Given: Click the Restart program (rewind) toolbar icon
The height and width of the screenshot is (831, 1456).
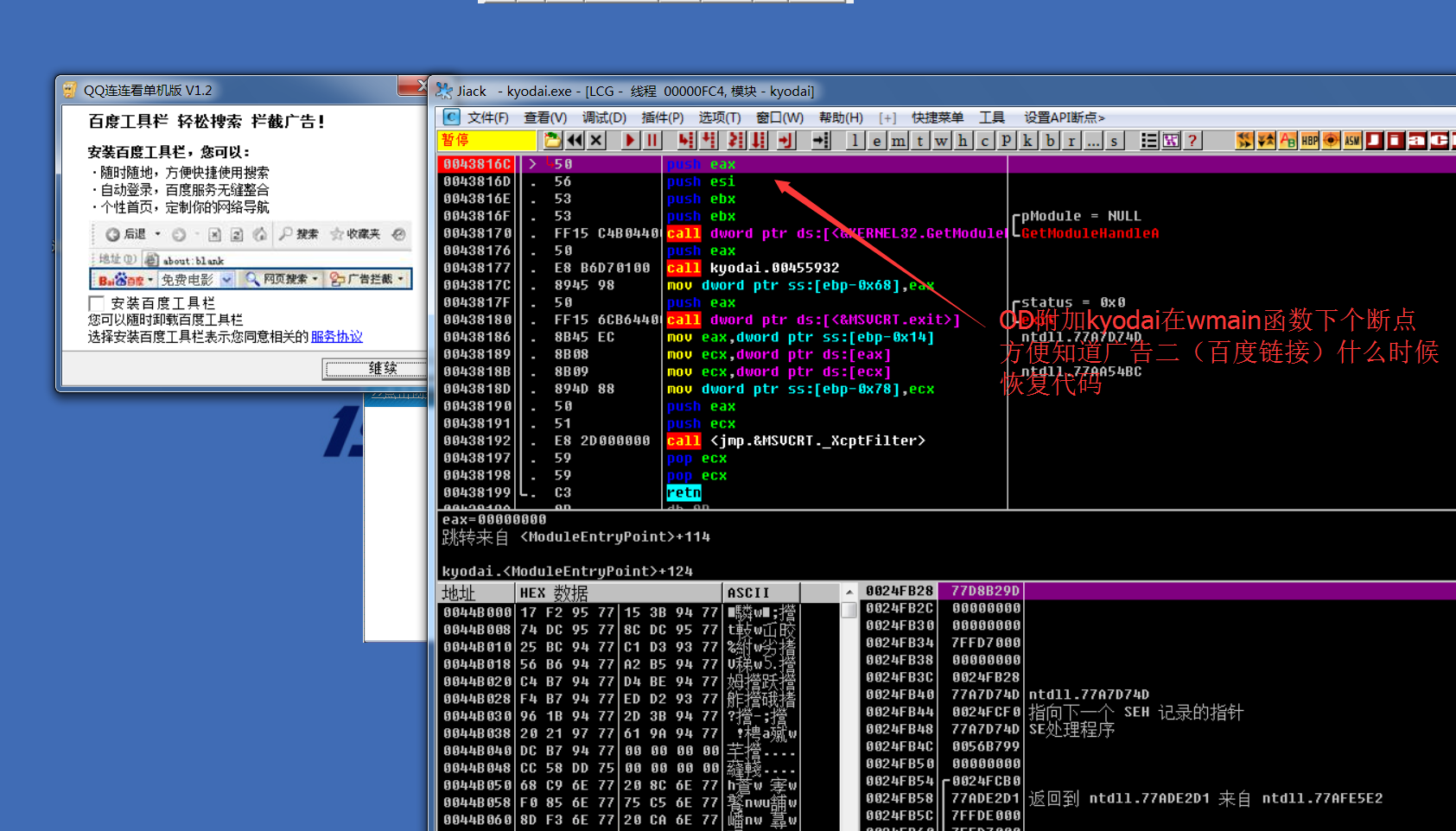Looking at the screenshot, I should (575, 140).
